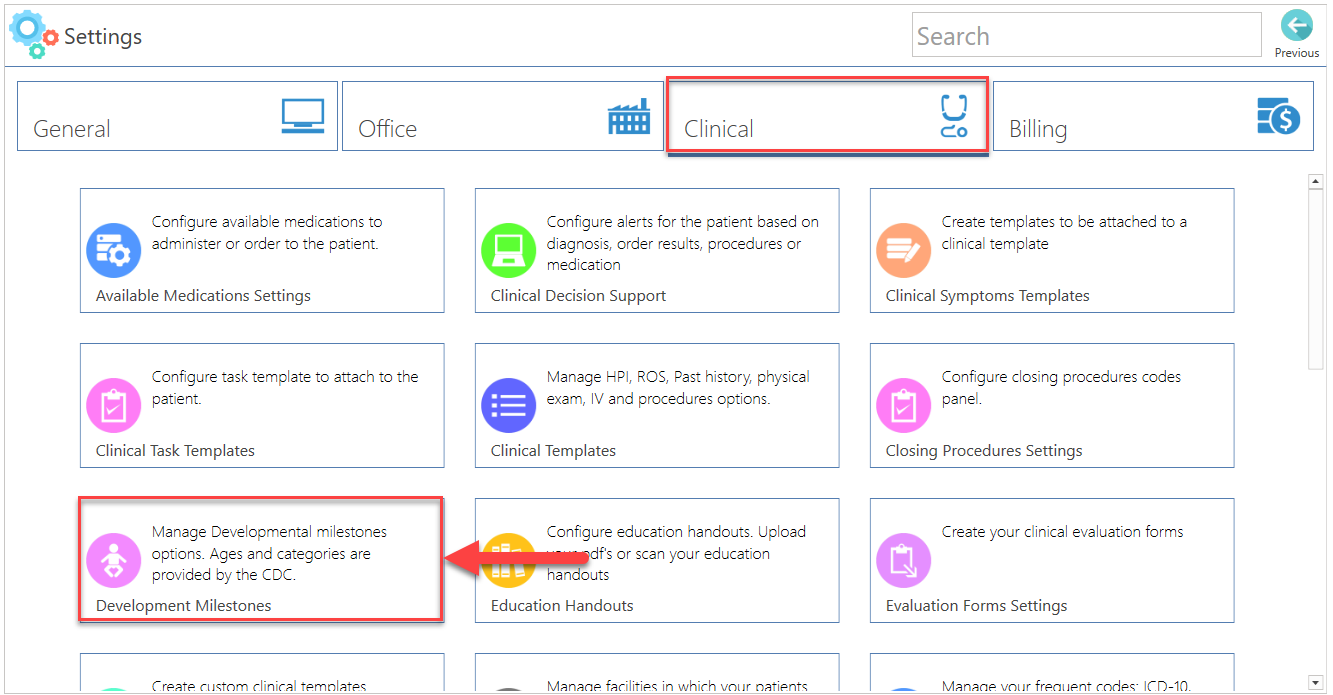Switch to the Office tab
This screenshot has height=695, width=1333.
(x=502, y=116)
